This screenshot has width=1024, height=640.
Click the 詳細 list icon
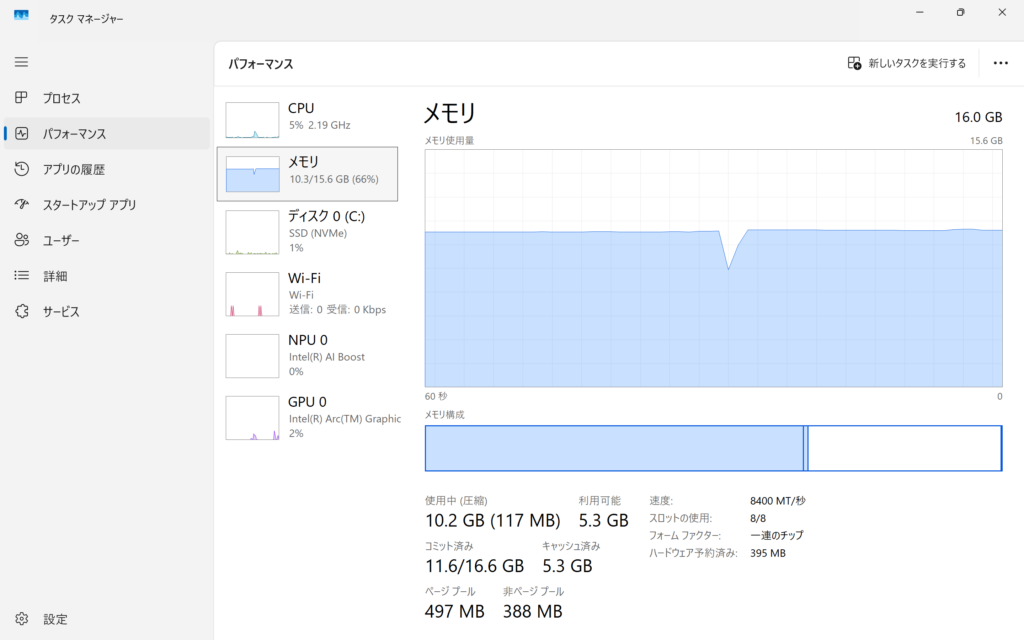point(22,276)
